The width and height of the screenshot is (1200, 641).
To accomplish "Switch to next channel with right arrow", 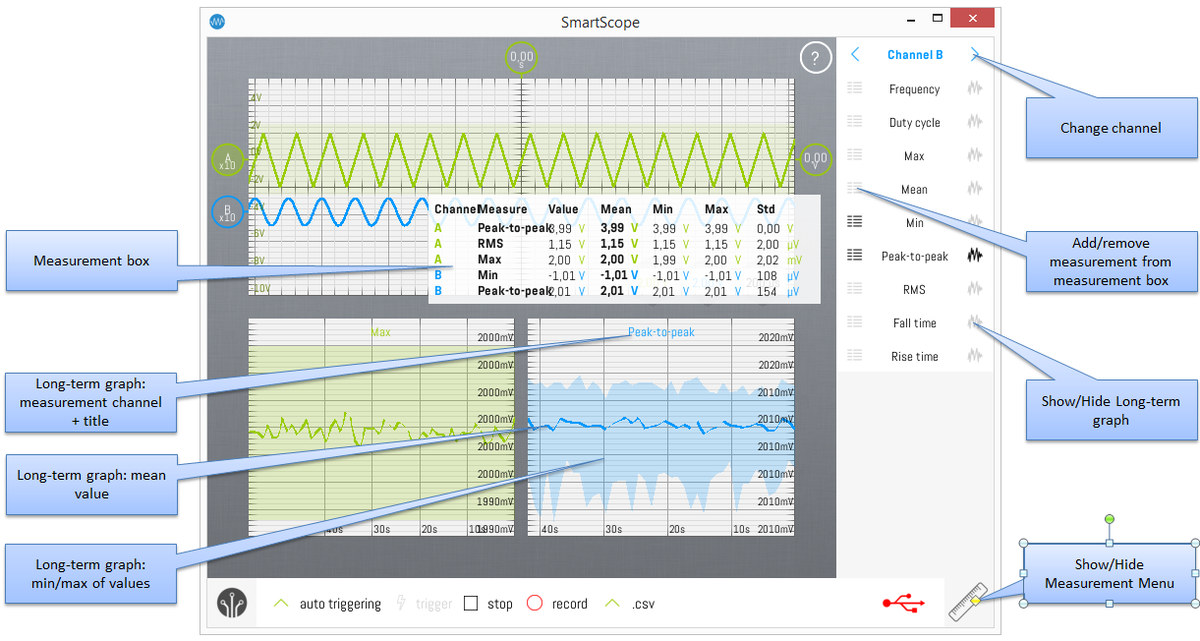I will 975,55.
